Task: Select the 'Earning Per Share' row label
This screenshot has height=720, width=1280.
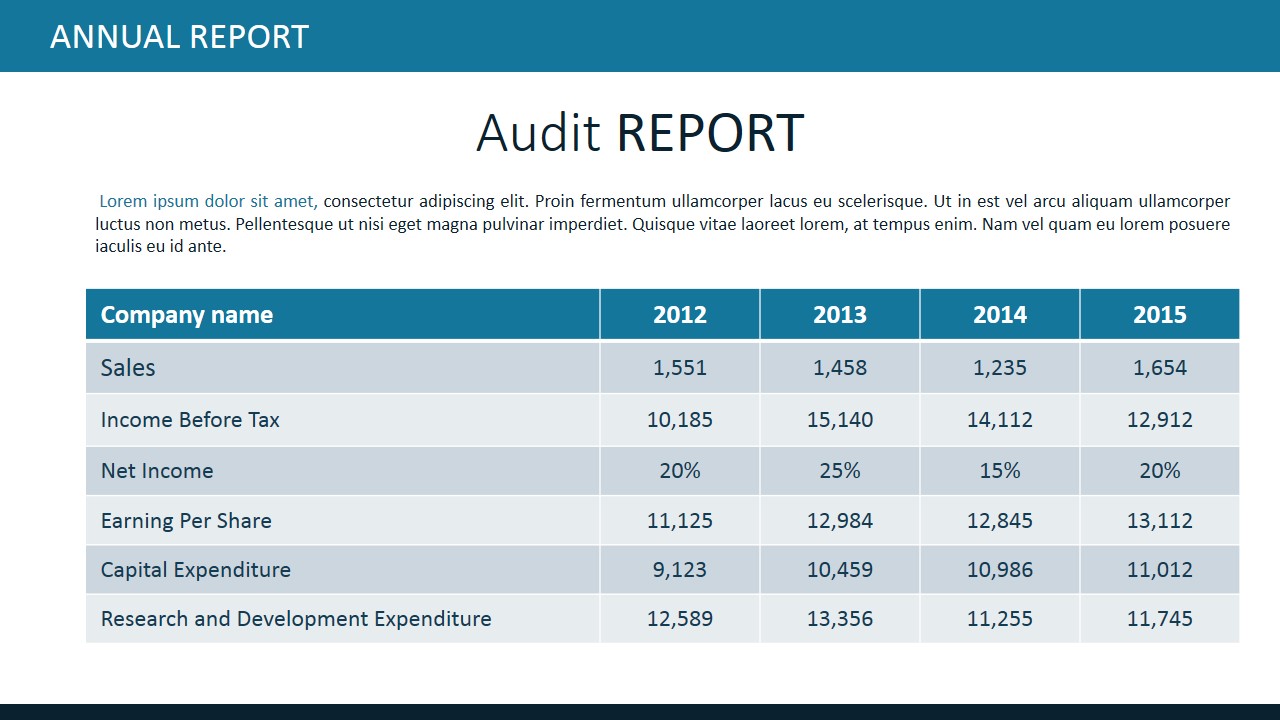Action: click(186, 521)
